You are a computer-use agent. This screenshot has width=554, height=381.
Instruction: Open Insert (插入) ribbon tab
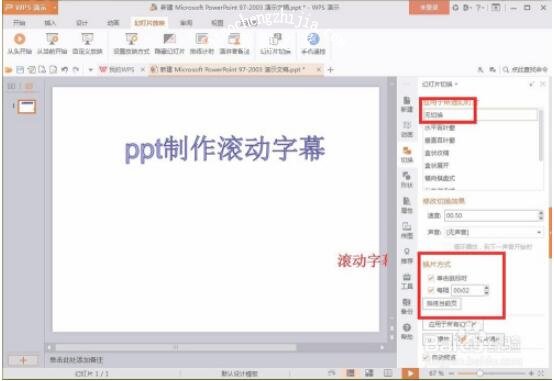pyautogui.click(x=50, y=23)
